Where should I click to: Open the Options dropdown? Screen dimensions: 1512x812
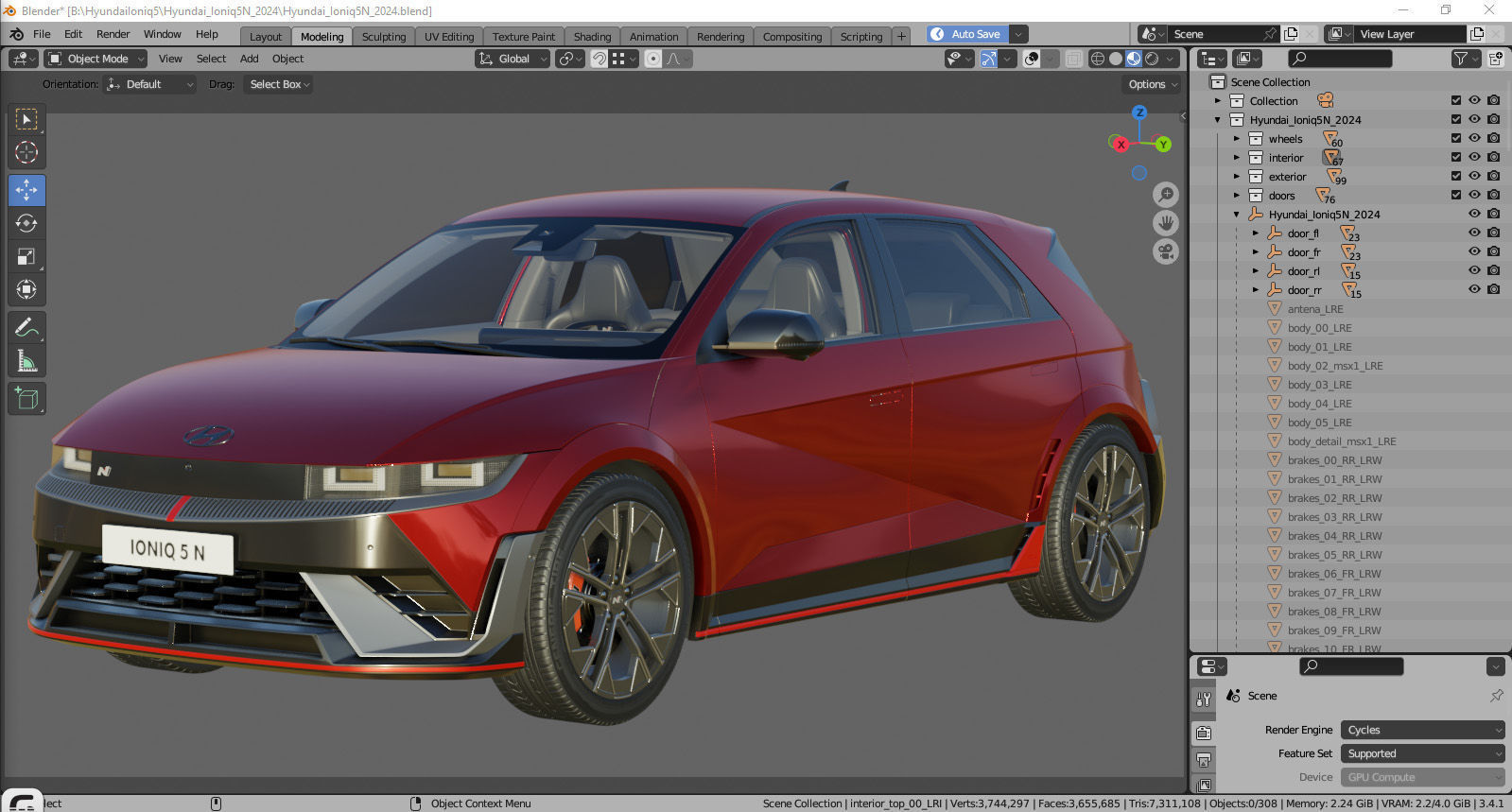click(1153, 84)
